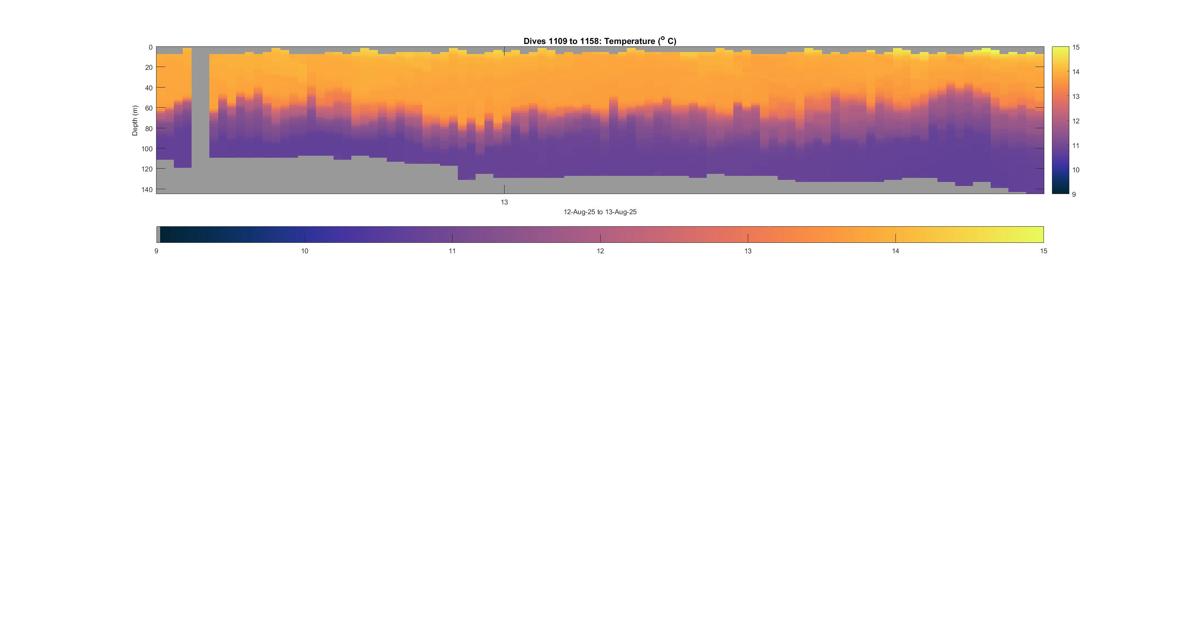The width and height of the screenshot is (1200, 622).
Task: Click the horizontal colorbar below the plot
Action: coord(600,234)
